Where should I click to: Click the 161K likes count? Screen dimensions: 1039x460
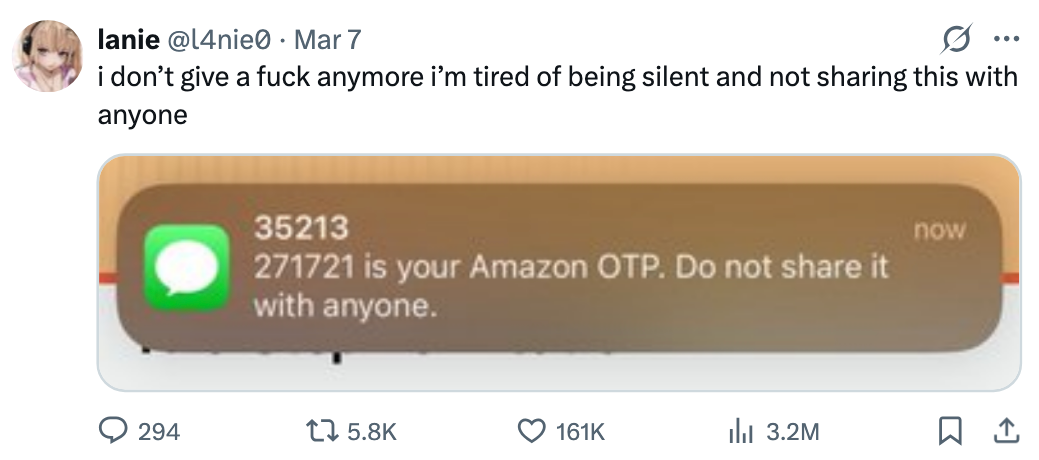click(580, 432)
